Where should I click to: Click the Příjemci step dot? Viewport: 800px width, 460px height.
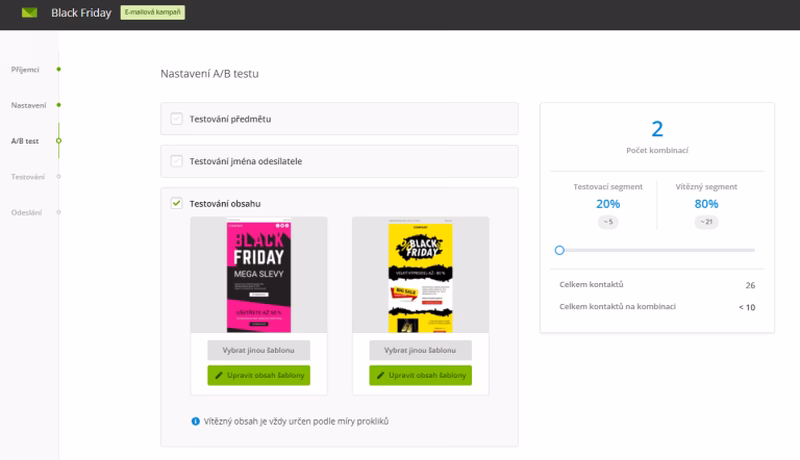pos(59,69)
